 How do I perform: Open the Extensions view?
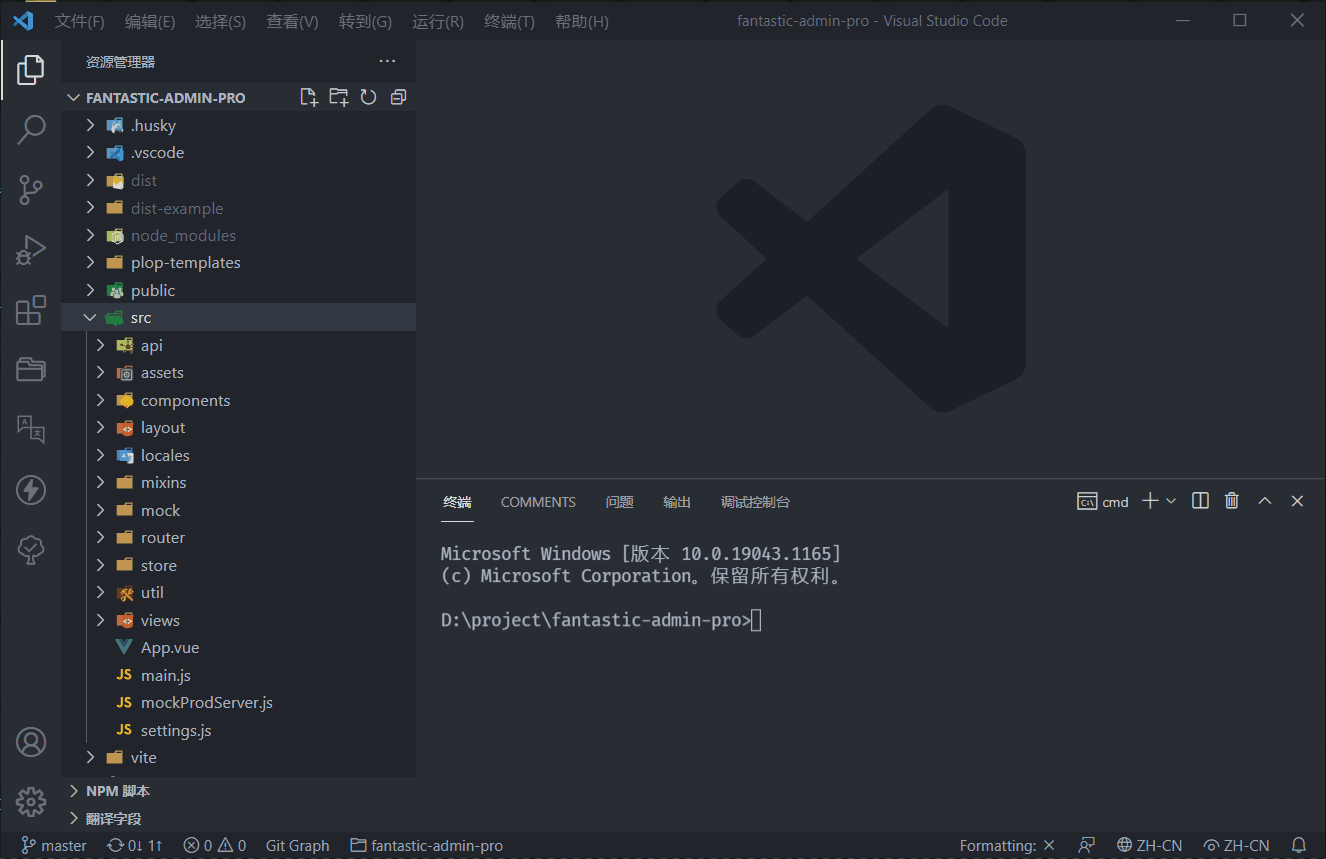[x=31, y=310]
